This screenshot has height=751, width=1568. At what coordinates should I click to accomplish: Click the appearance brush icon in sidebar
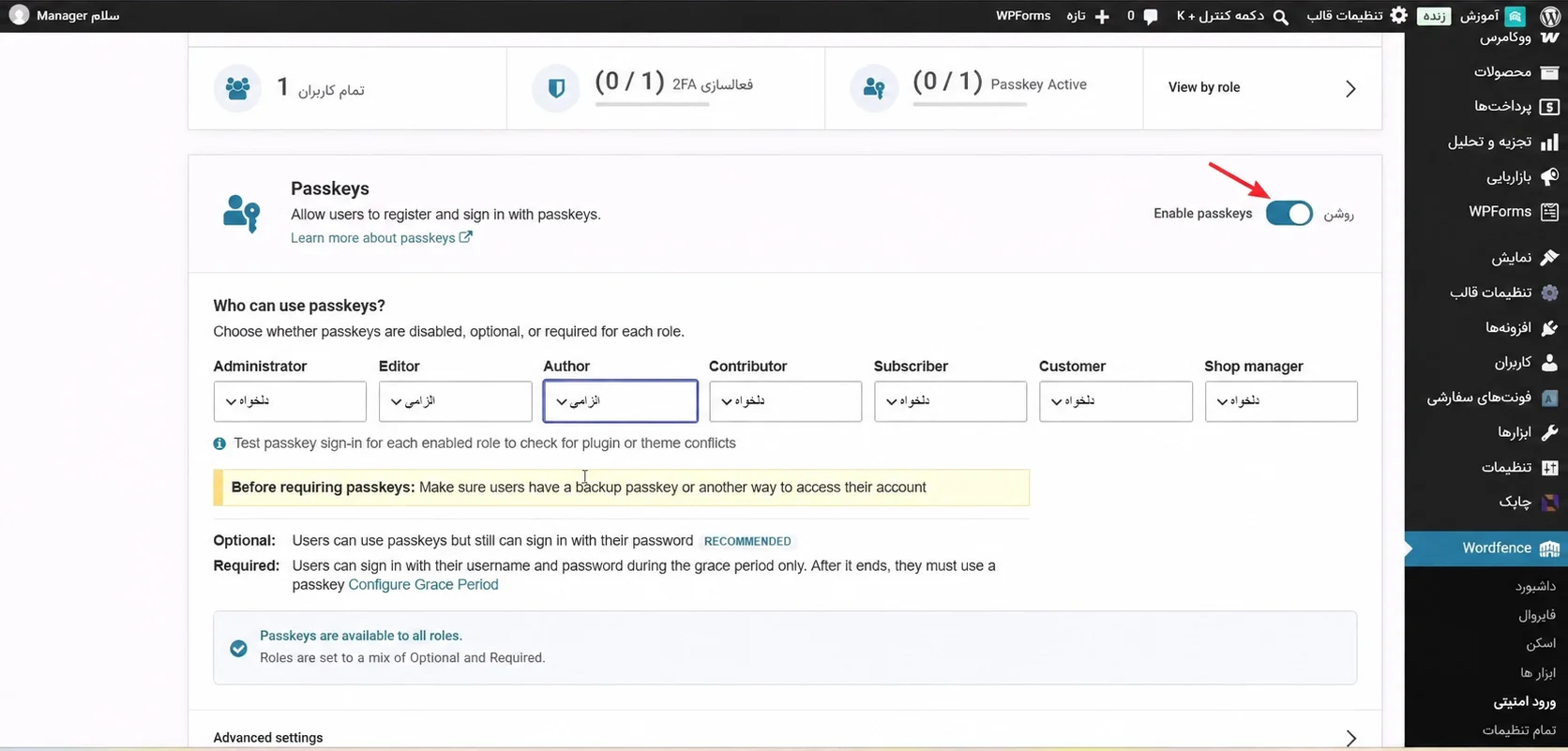(x=1549, y=257)
